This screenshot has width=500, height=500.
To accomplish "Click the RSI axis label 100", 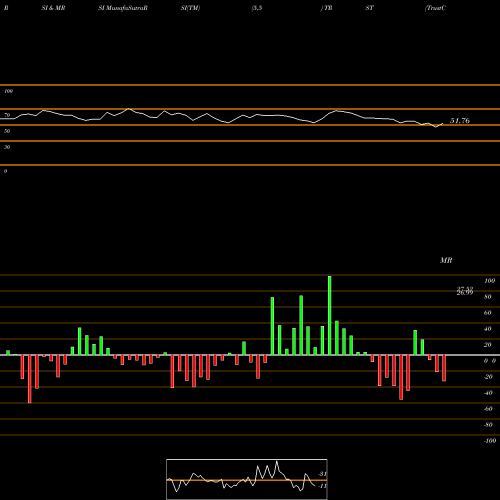I will 8,91.
